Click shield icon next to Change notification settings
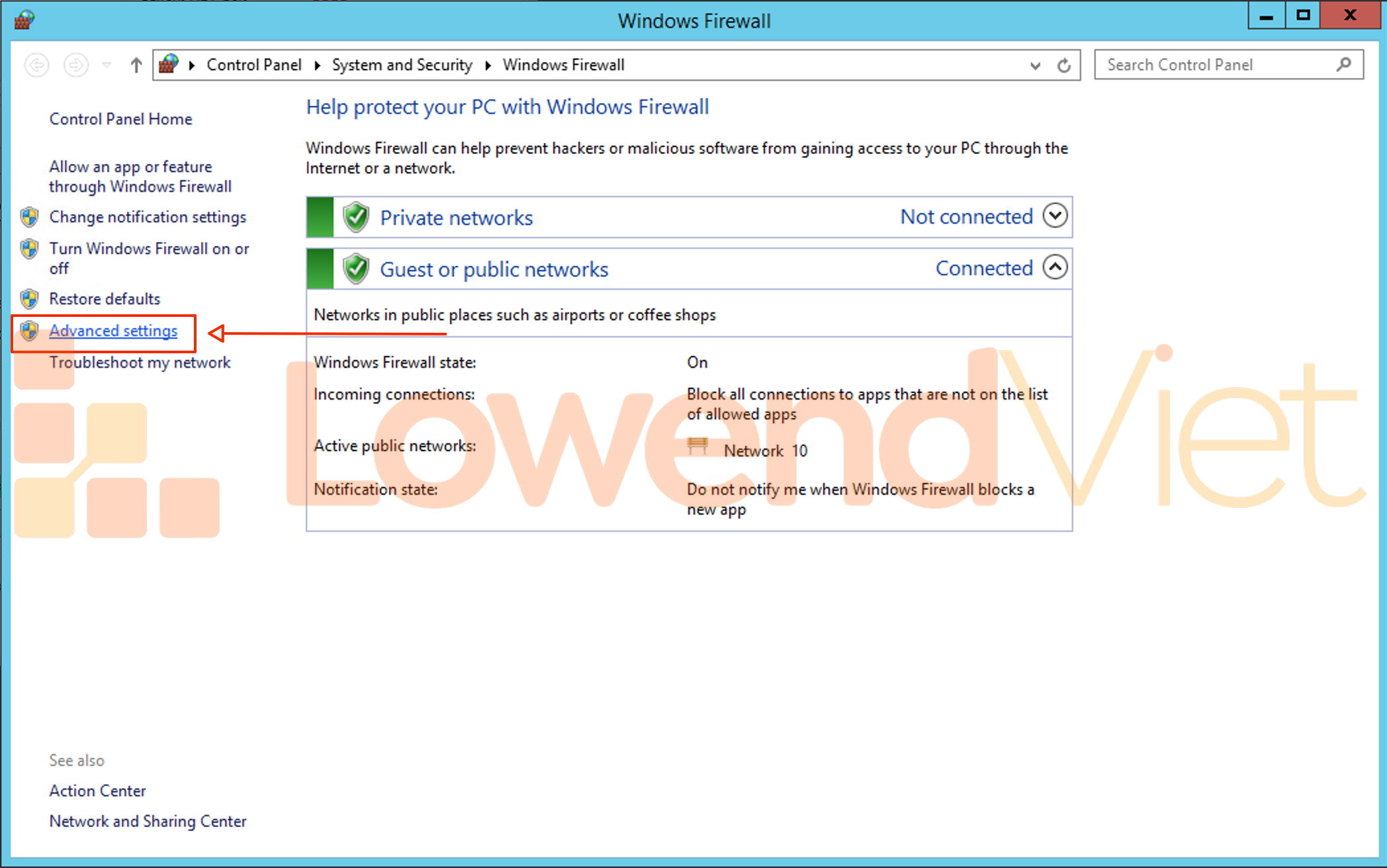This screenshot has width=1387, height=868. tap(29, 217)
